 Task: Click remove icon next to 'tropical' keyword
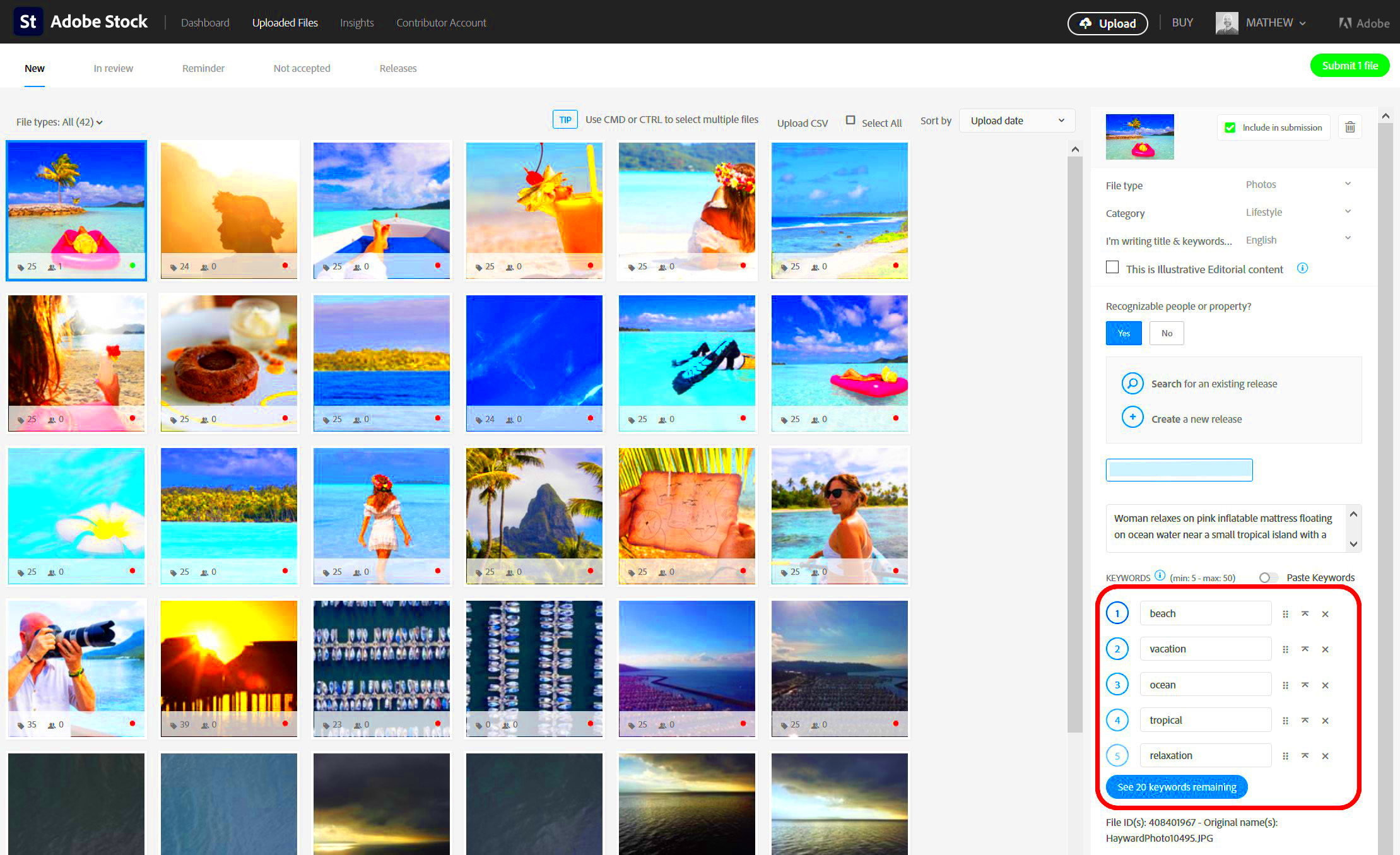click(x=1326, y=719)
